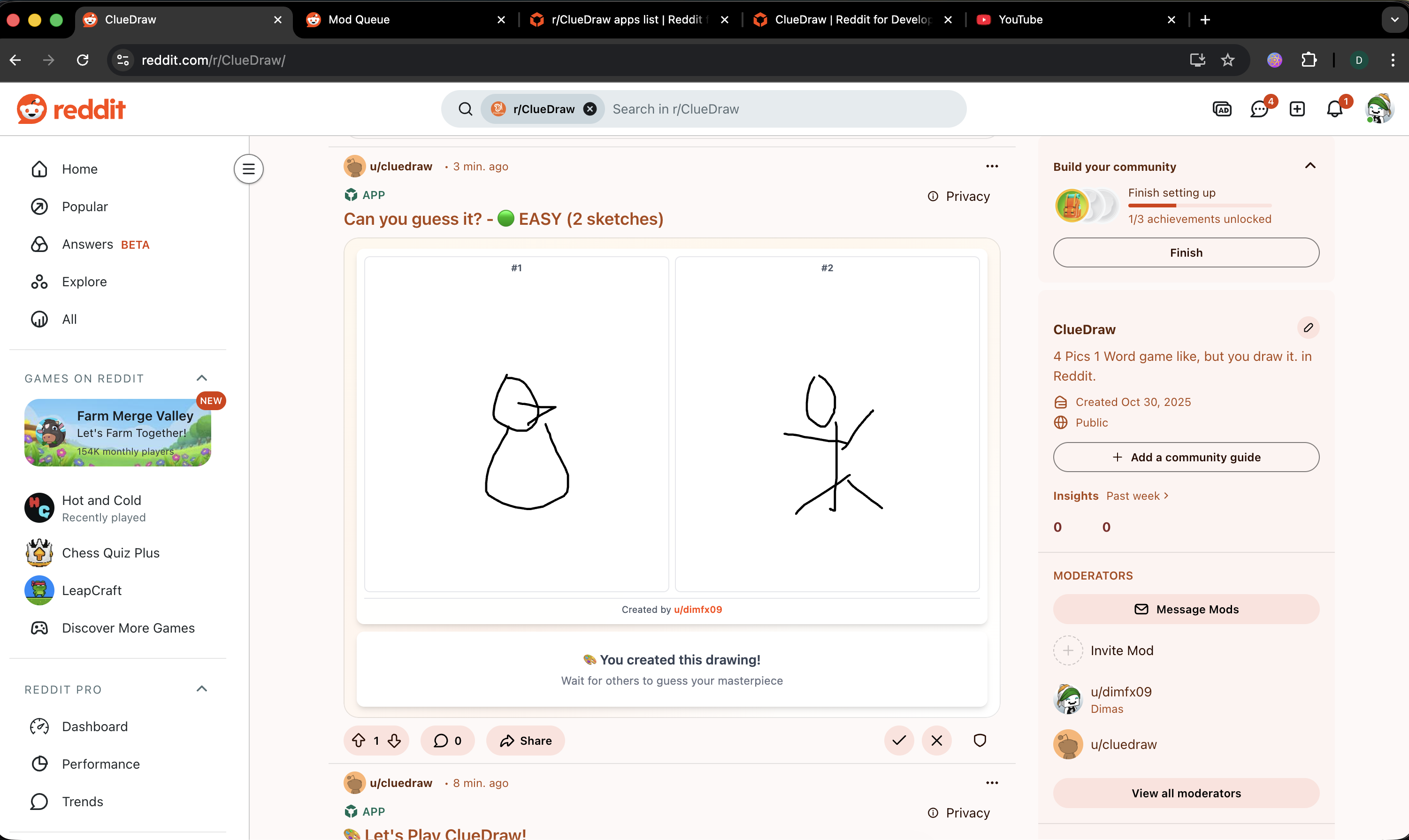Switch to the Mod Queue tab
This screenshot has height=840, width=1409.
point(359,19)
